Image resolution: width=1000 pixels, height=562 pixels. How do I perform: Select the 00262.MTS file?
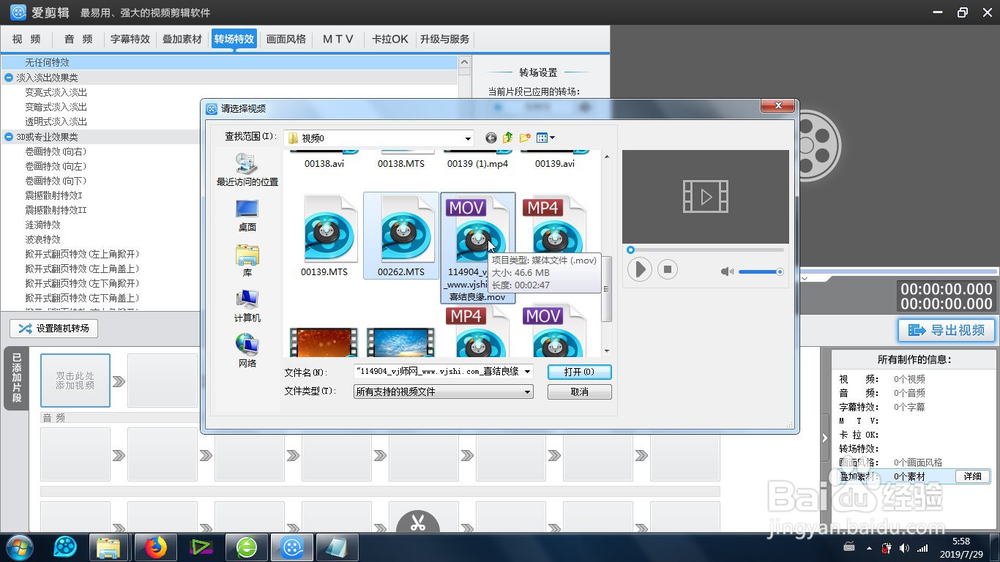[x=401, y=236]
